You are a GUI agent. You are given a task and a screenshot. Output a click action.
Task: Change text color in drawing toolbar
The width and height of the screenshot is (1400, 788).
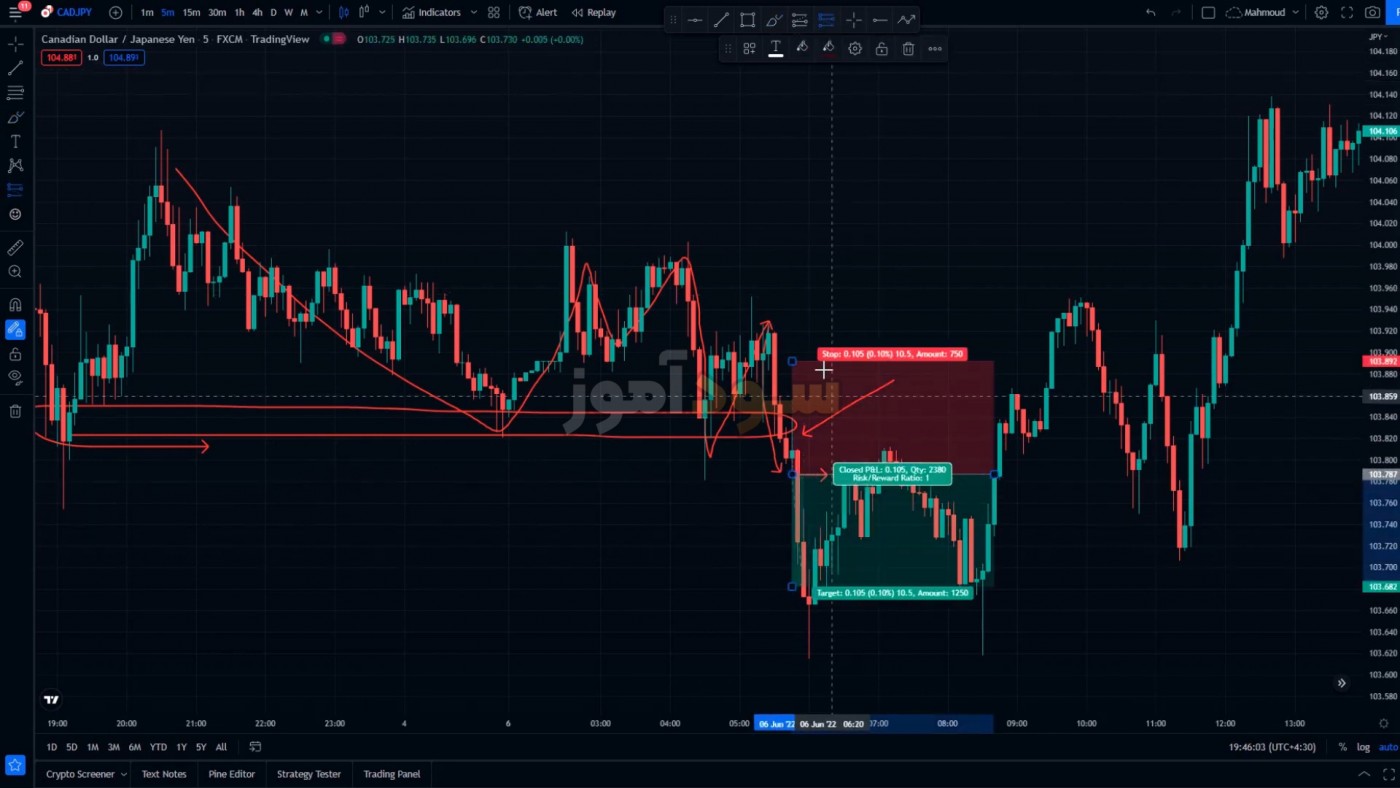click(x=775, y=48)
